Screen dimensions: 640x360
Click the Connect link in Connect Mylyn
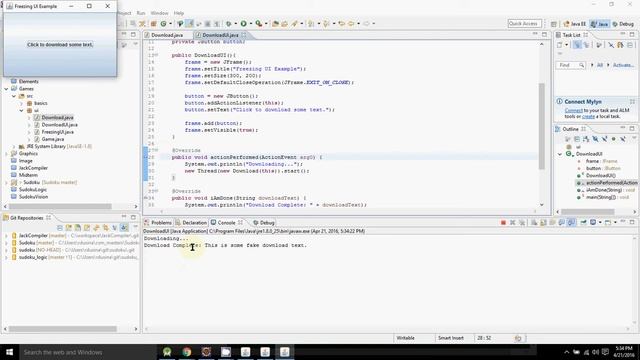pyautogui.click(x=573, y=111)
